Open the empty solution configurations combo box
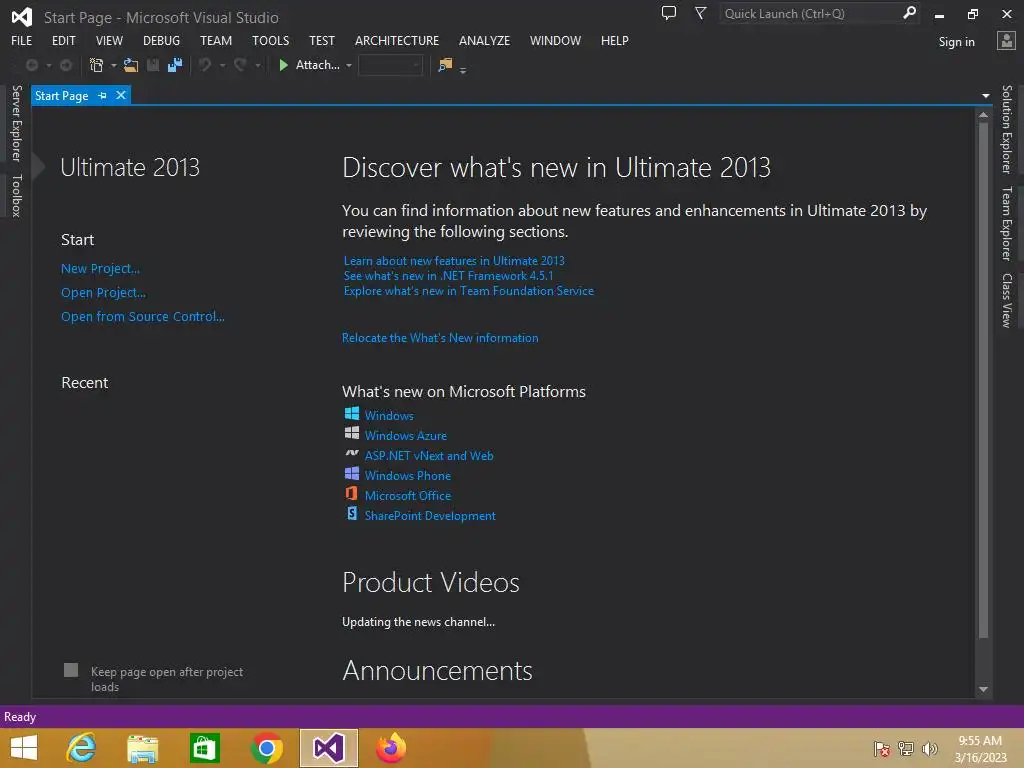Screen dimensions: 1024x768 (390, 65)
